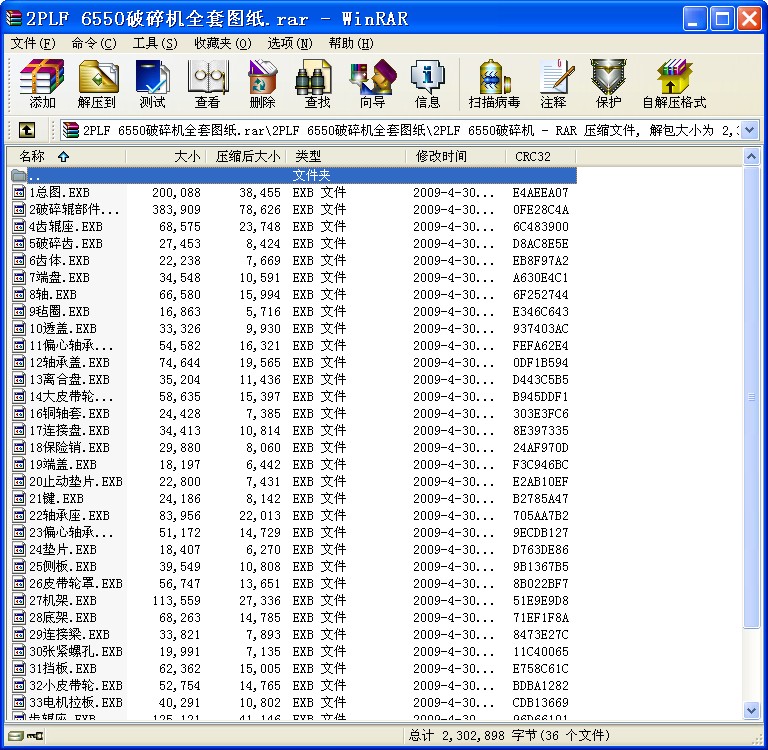Go up one folder level button
Viewport: 768px width, 750px height.
point(27,130)
